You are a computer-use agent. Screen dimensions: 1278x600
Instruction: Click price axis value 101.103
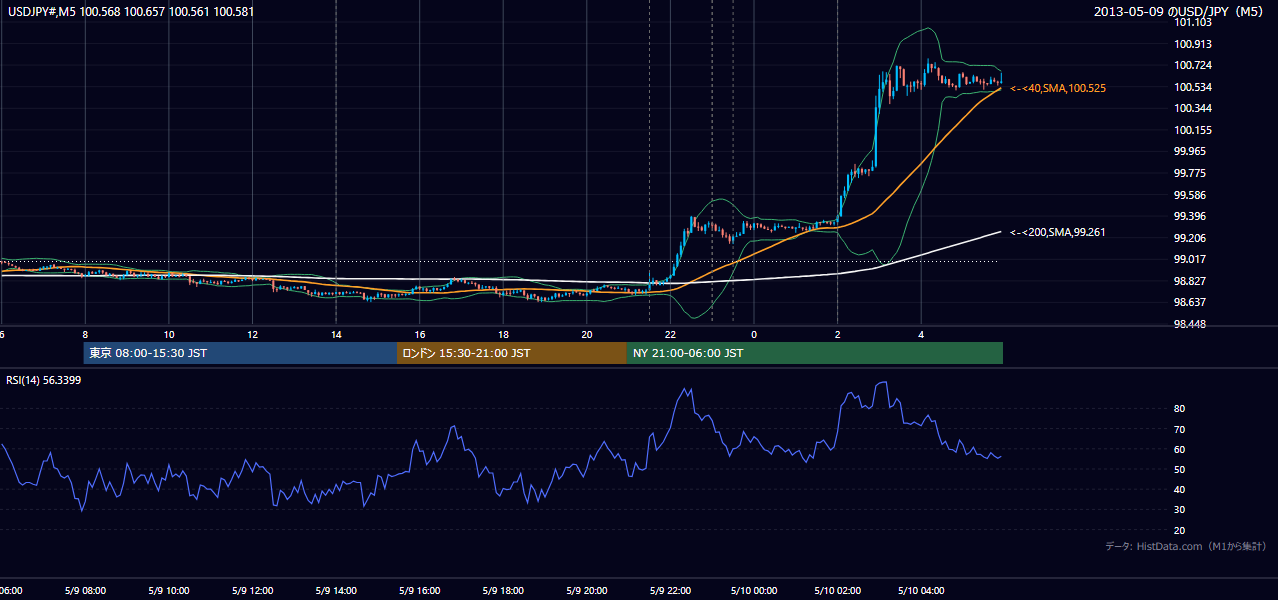(1192, 22)
